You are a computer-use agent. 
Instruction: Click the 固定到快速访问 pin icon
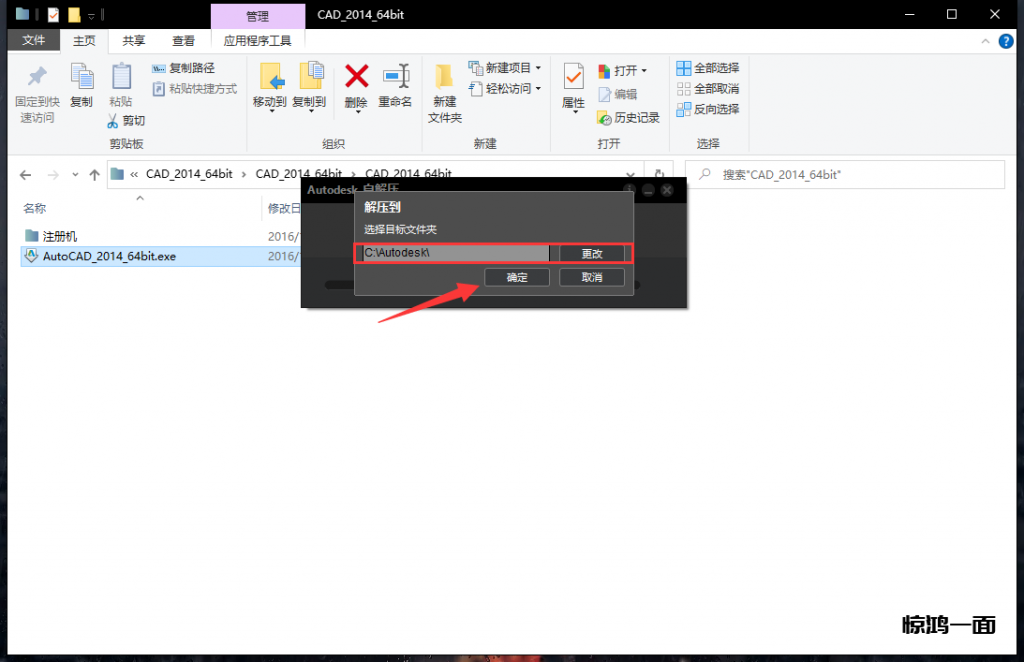(37, 77)
